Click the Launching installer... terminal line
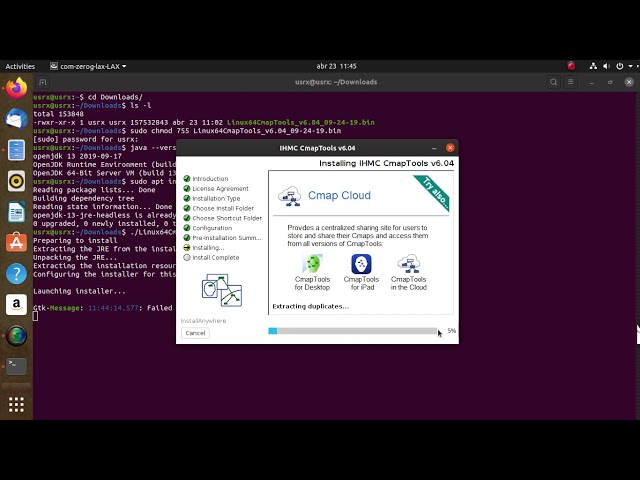This screenshot has width=640, height=480. 79,291
